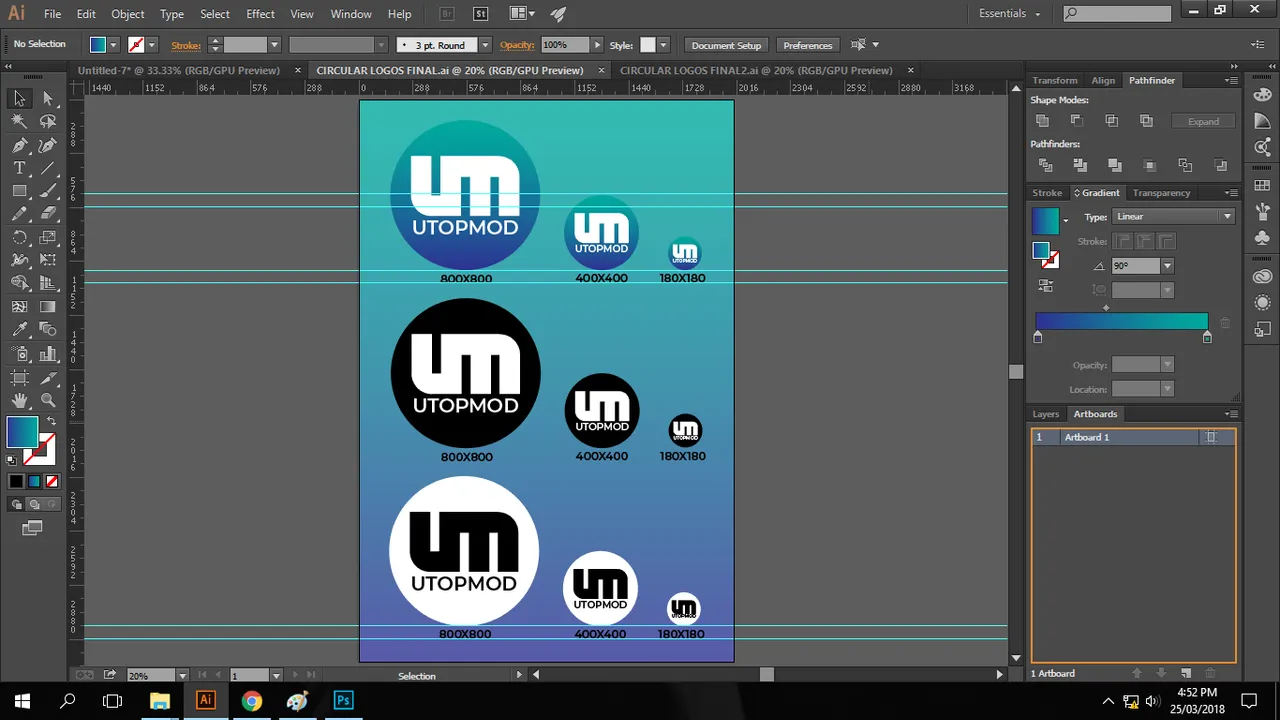Select the Lasso tool

[48, 121]
